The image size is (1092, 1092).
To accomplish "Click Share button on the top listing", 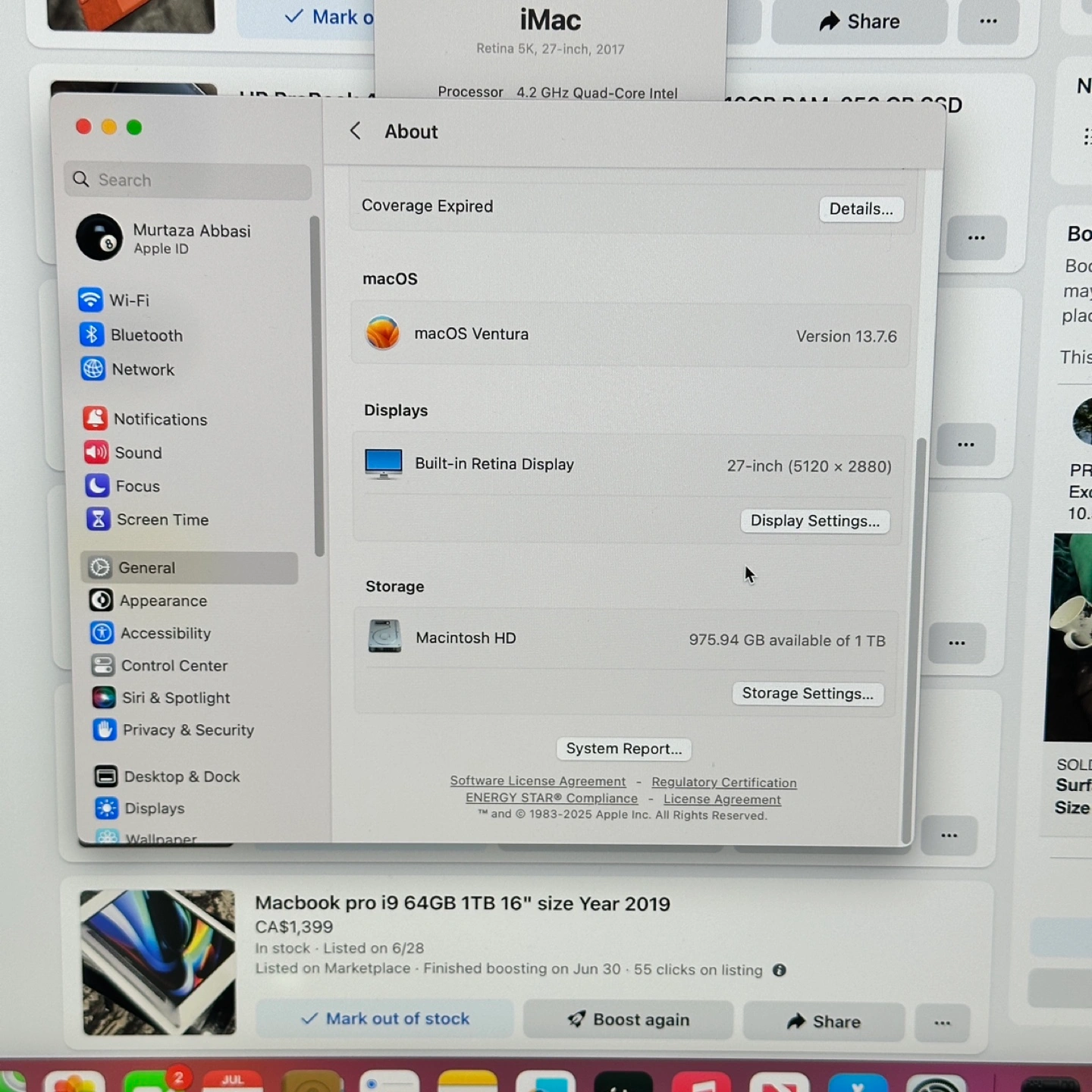I will (x=859, y=21).
